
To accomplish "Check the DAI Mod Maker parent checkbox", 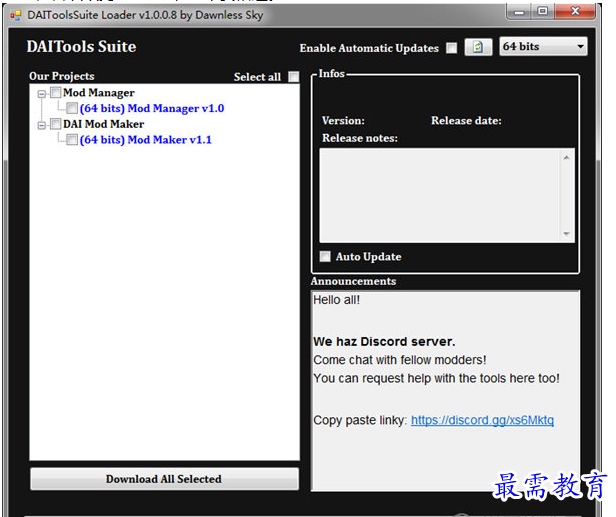I will tap(55, 124).
